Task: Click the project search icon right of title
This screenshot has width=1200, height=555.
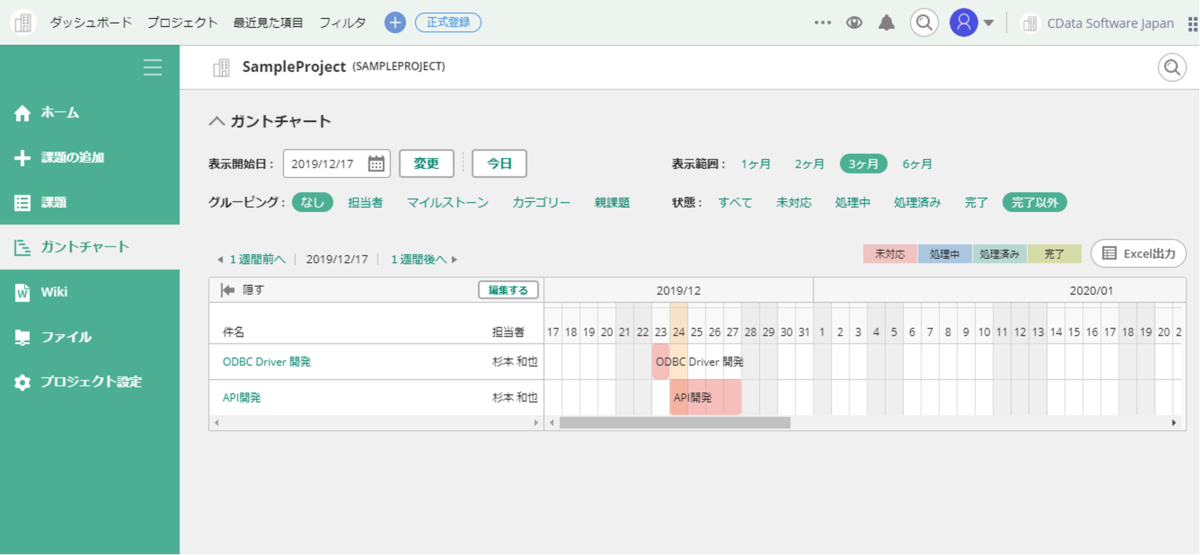Action: [x=1171, y=67]
